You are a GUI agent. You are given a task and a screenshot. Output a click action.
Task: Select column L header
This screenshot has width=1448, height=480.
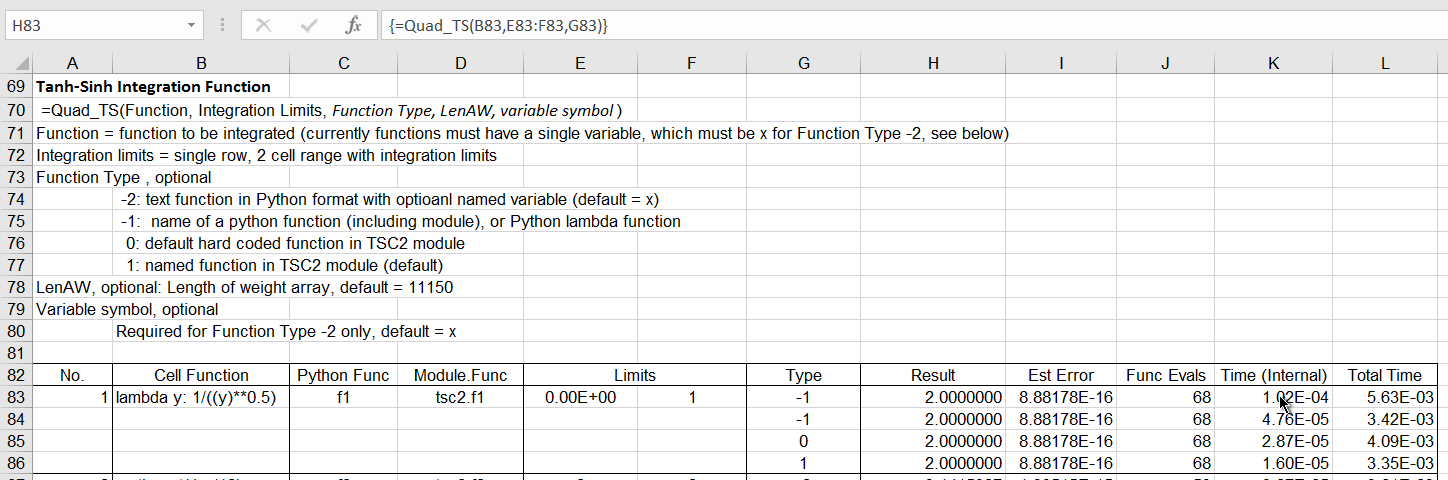(x=1385, y=63)
